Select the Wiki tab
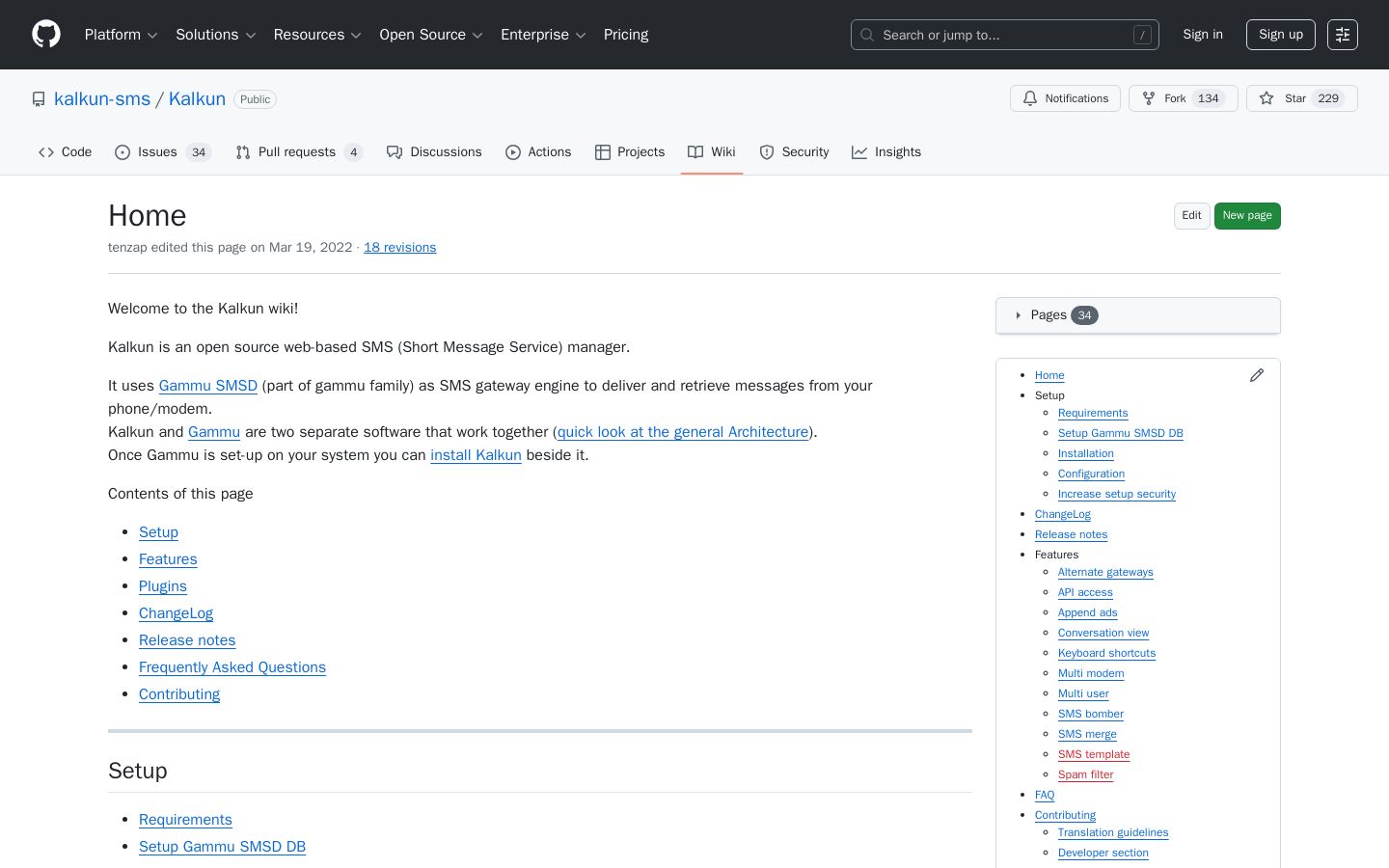 [x=712, y=152]
